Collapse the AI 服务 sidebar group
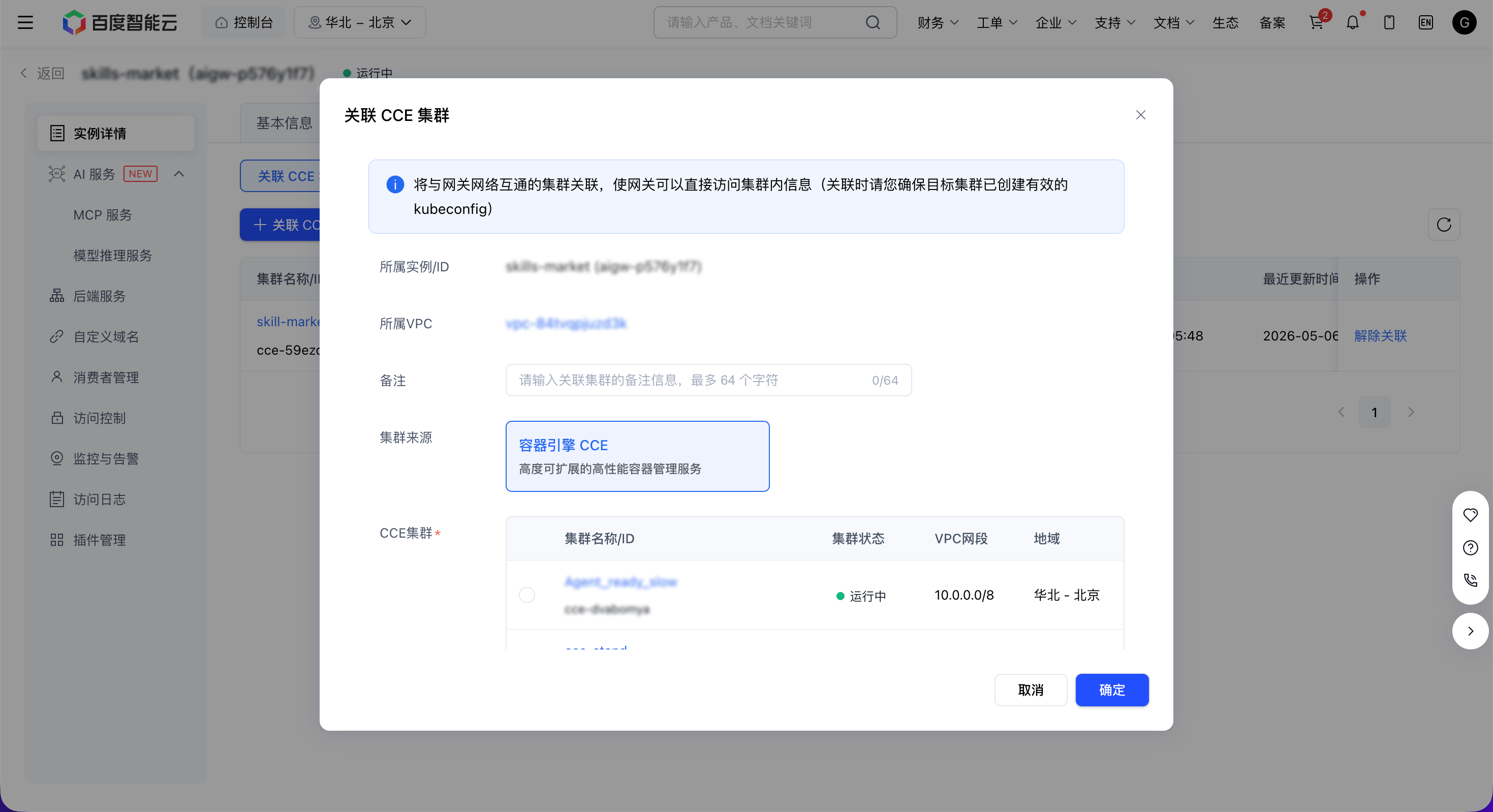Image resolution: width=1493 pixels, height=812 pixels. point(179,174)
